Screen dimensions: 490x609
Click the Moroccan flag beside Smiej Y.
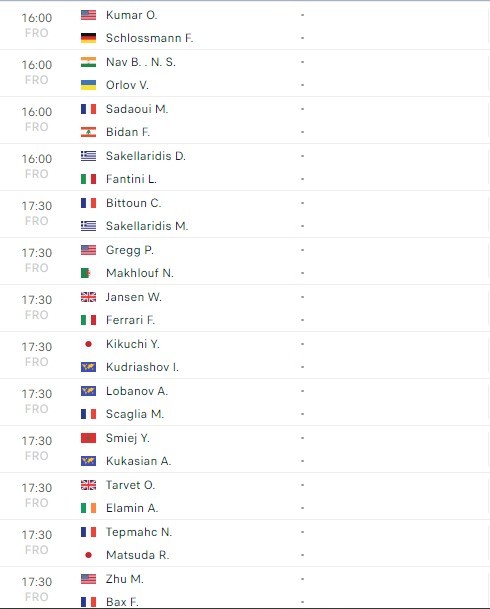point(88,438)
